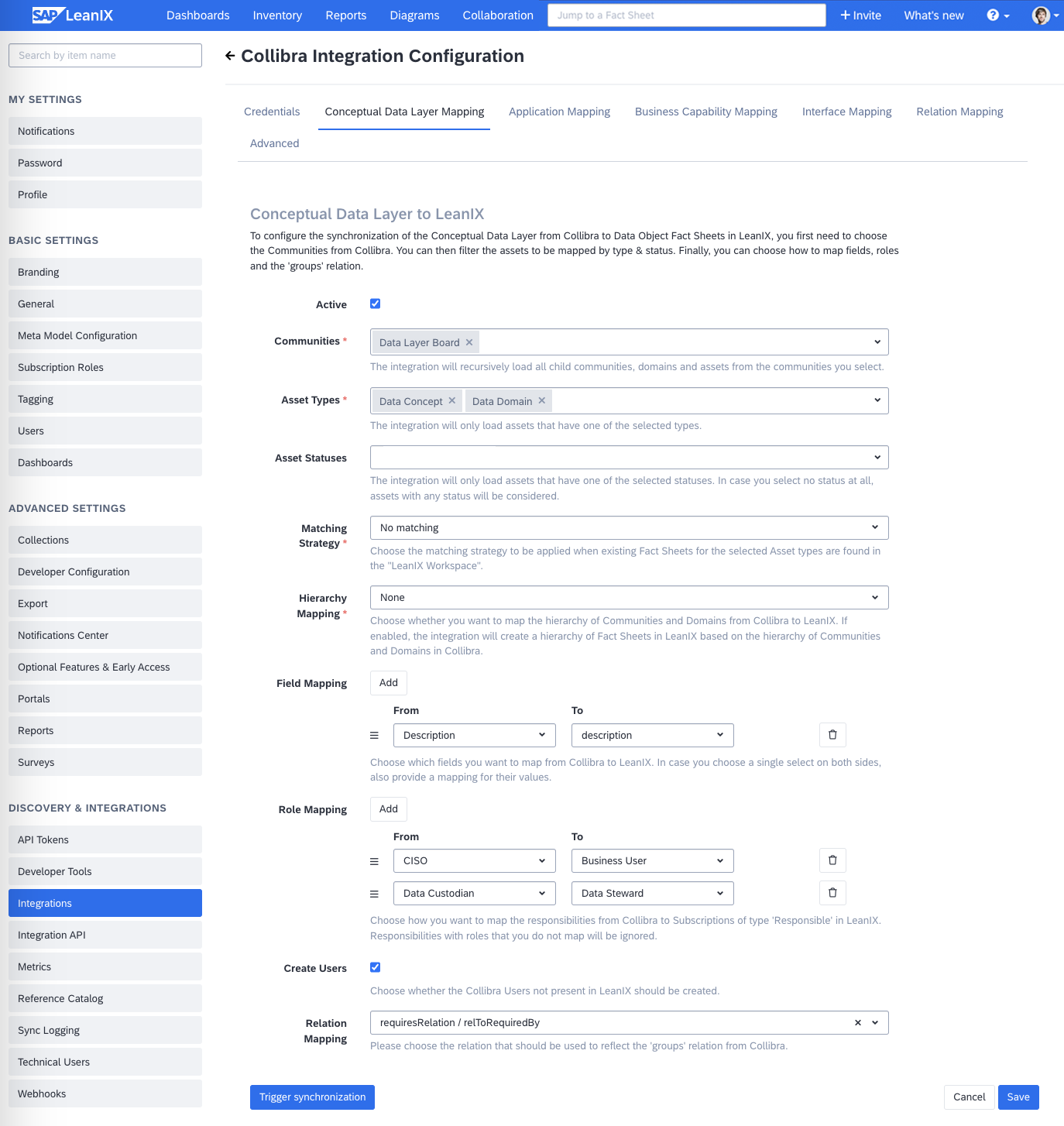Open the Collaboration top menu
Viewport: 1064px width, 1126px height.
tap(498, 15)
